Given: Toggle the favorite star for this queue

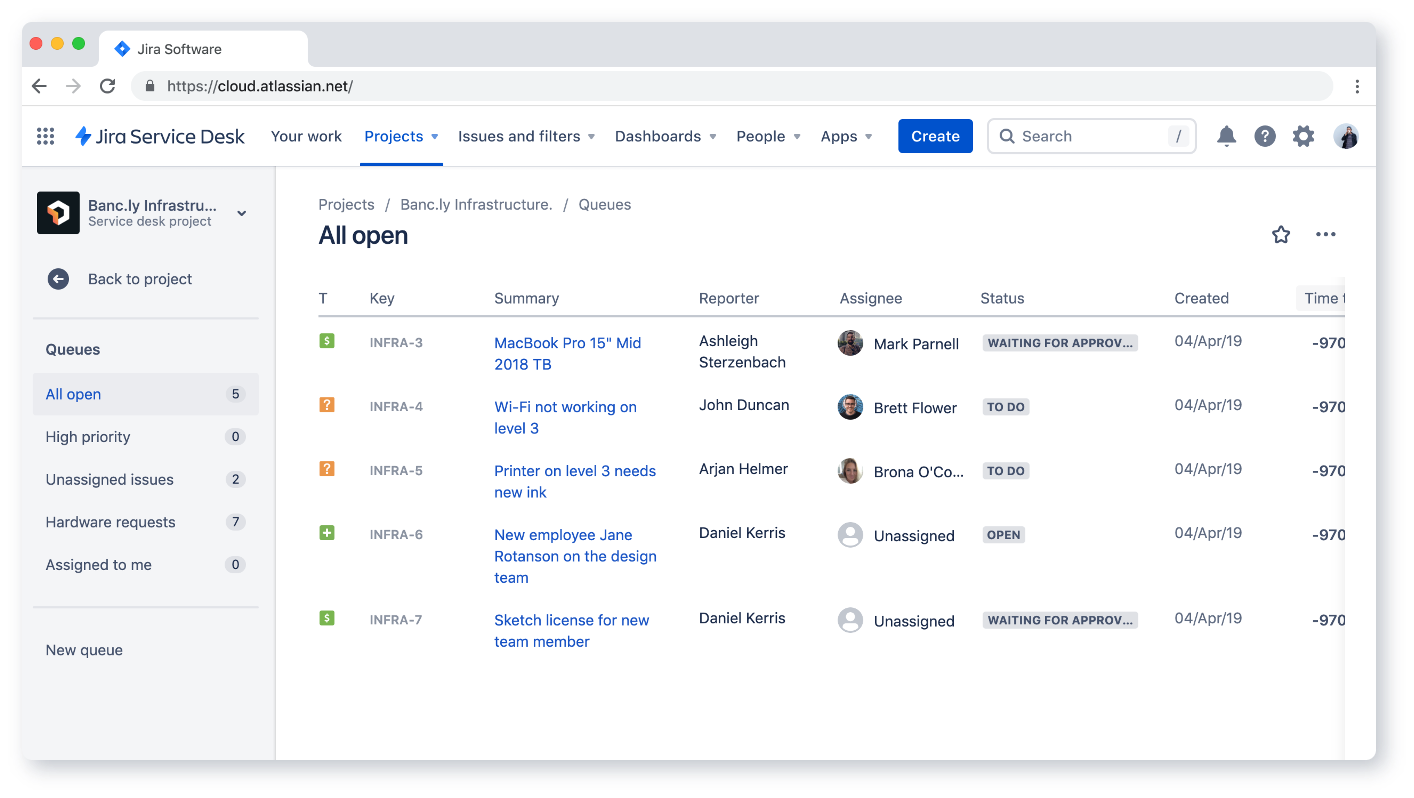Looking at the screenshot, I should pyautogui.click(x=1281, y=234).
